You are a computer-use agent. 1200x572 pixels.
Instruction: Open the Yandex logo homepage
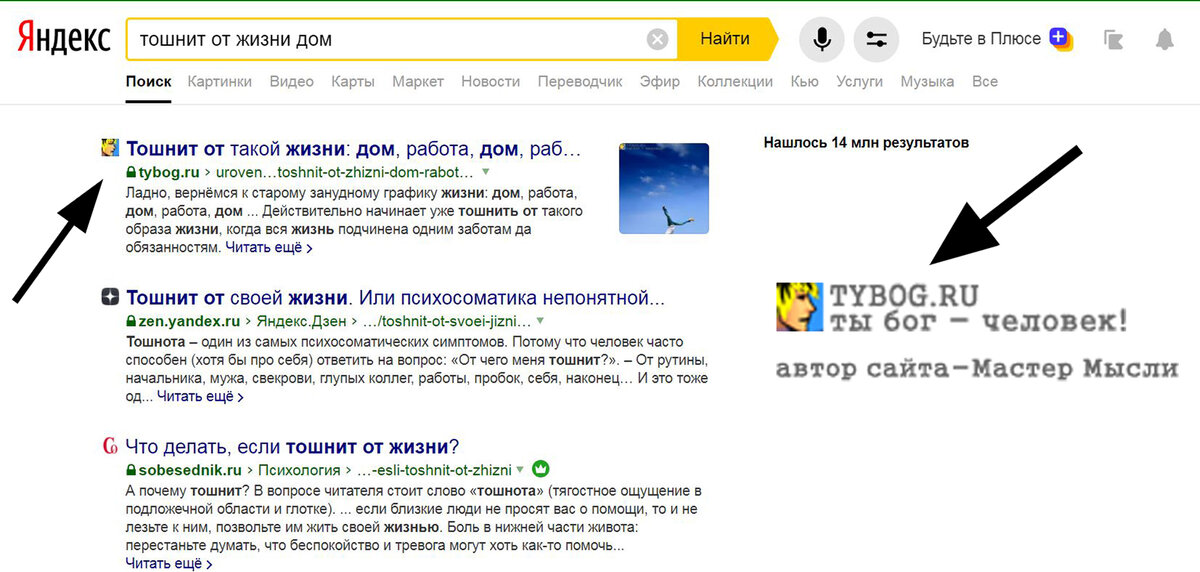point(65,39)
